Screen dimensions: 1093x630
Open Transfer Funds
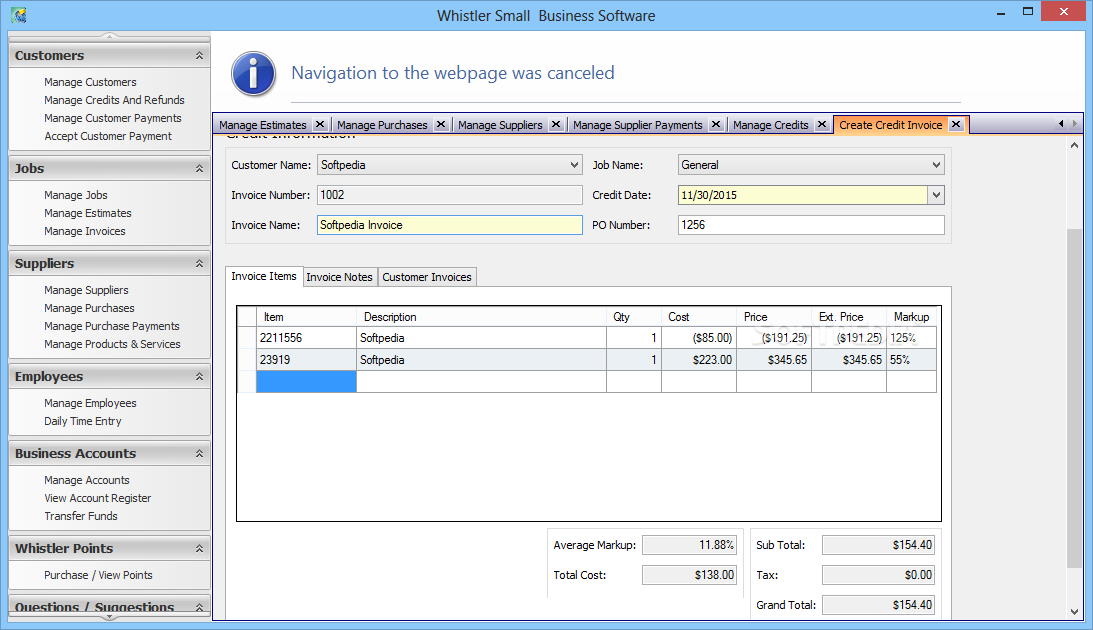click(x=81, y=516)
